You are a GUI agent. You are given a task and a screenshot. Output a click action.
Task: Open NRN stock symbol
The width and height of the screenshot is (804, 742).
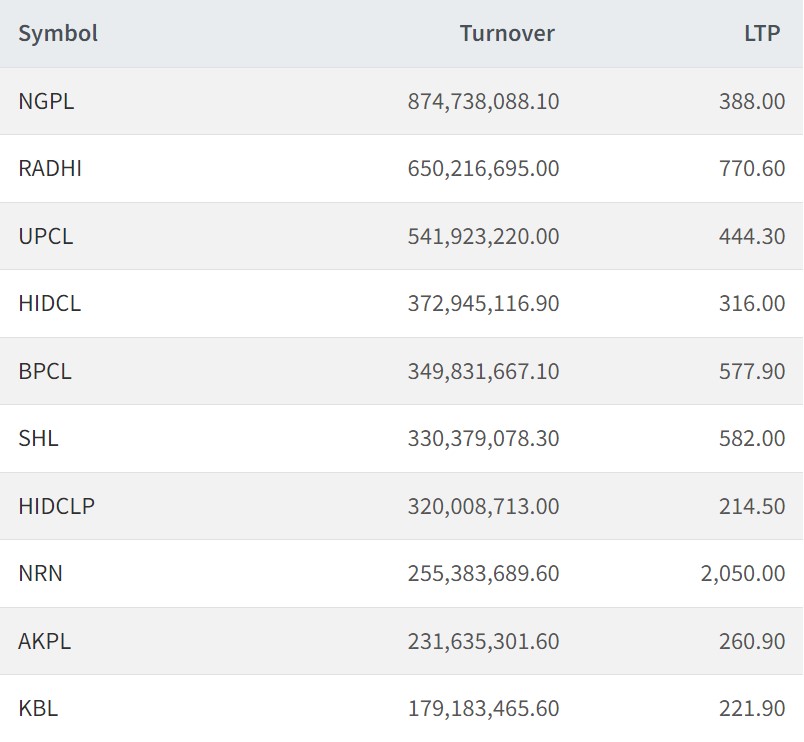(41, 573)
